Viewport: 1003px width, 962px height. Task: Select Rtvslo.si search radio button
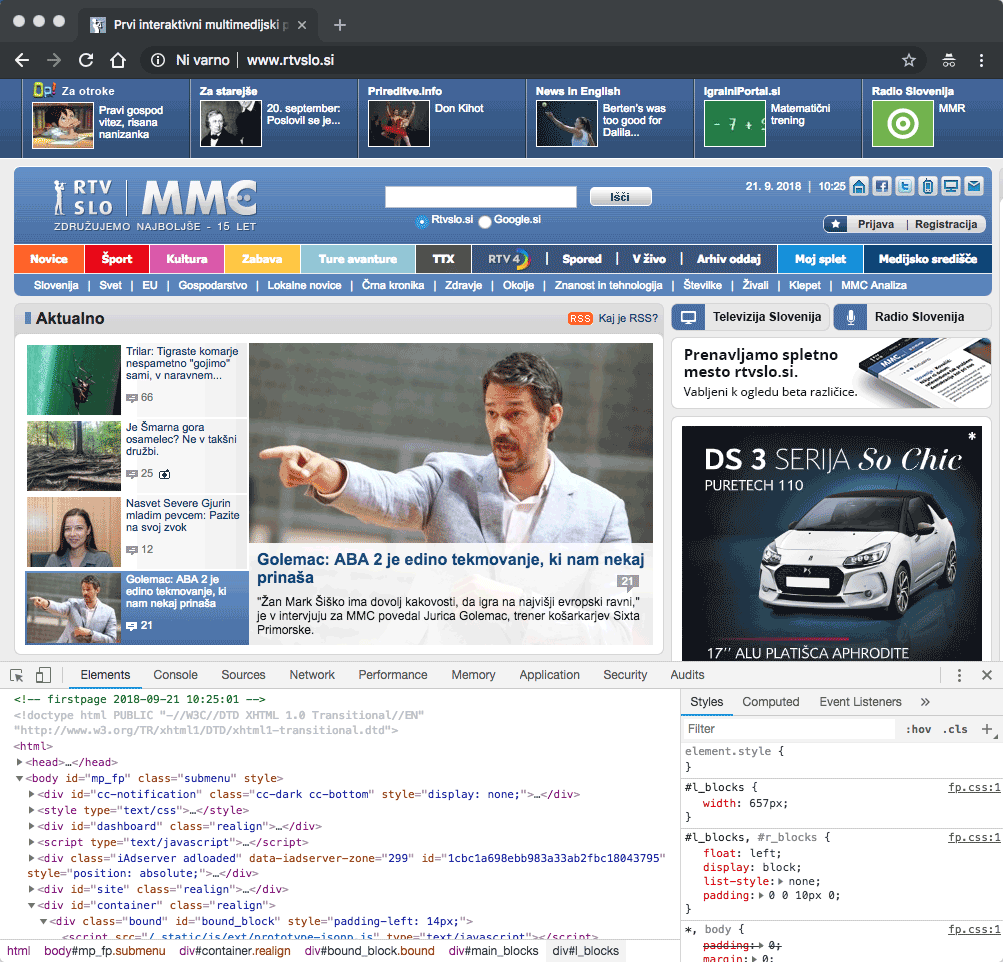422,221
